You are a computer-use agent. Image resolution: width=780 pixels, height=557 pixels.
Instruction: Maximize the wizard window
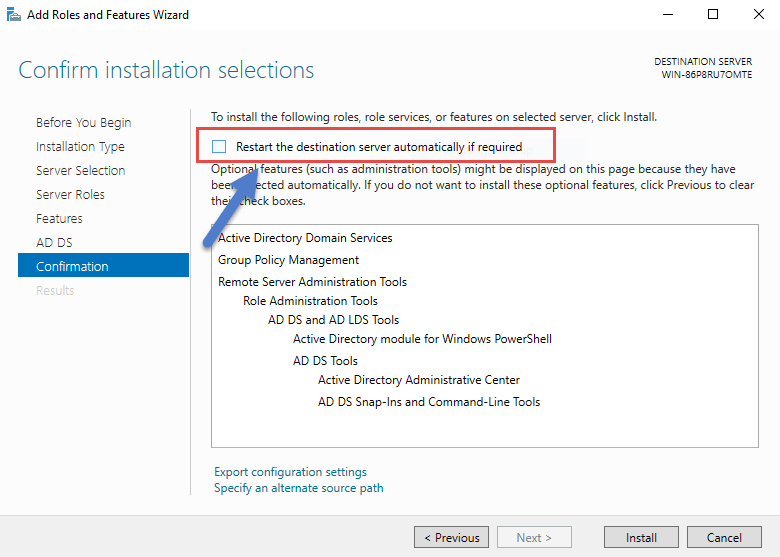tap(713, 14)
